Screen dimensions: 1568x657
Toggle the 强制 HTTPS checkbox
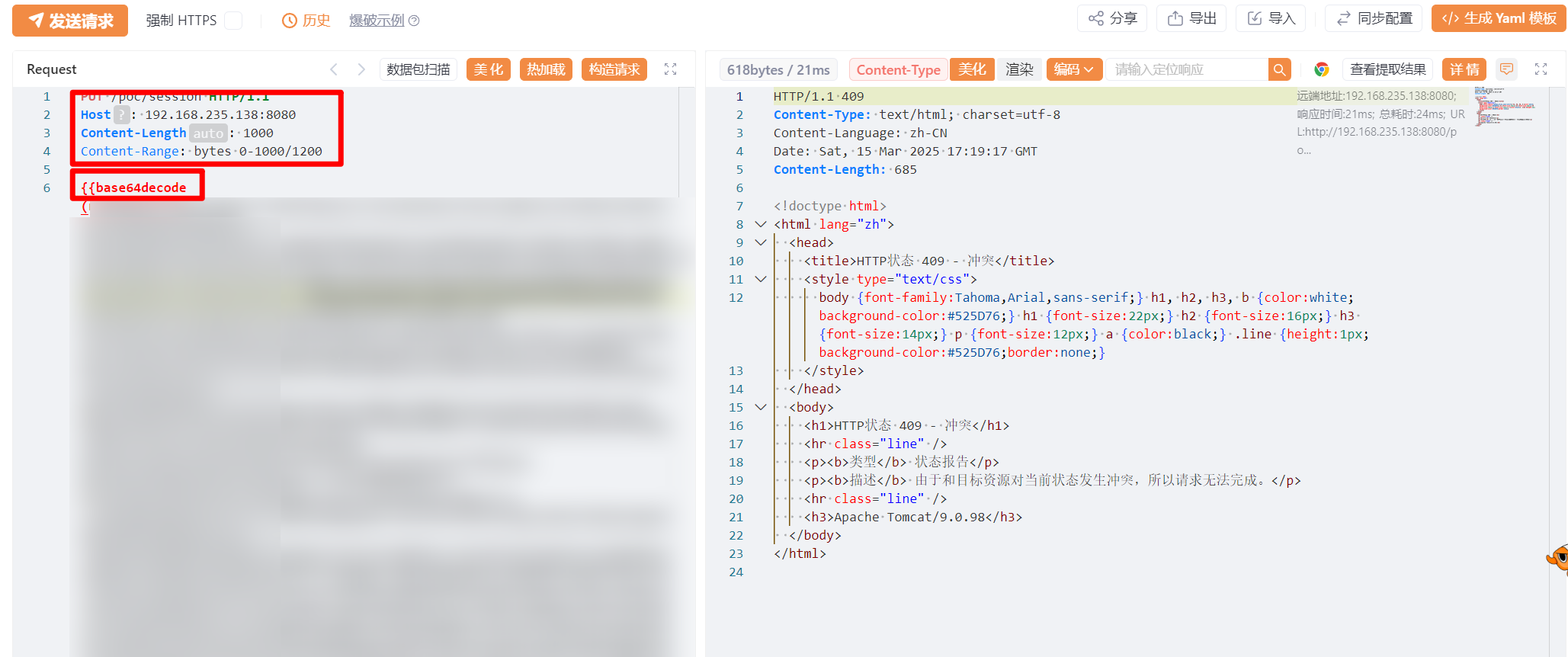[233, 21]
